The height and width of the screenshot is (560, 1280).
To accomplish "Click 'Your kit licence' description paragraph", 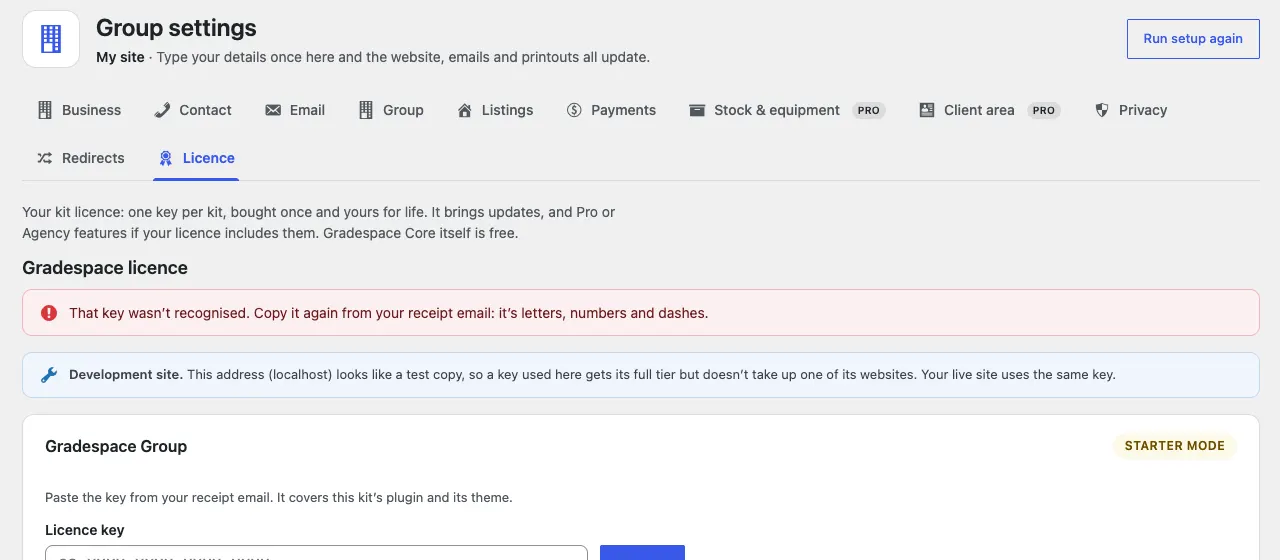I will [319, 223].
